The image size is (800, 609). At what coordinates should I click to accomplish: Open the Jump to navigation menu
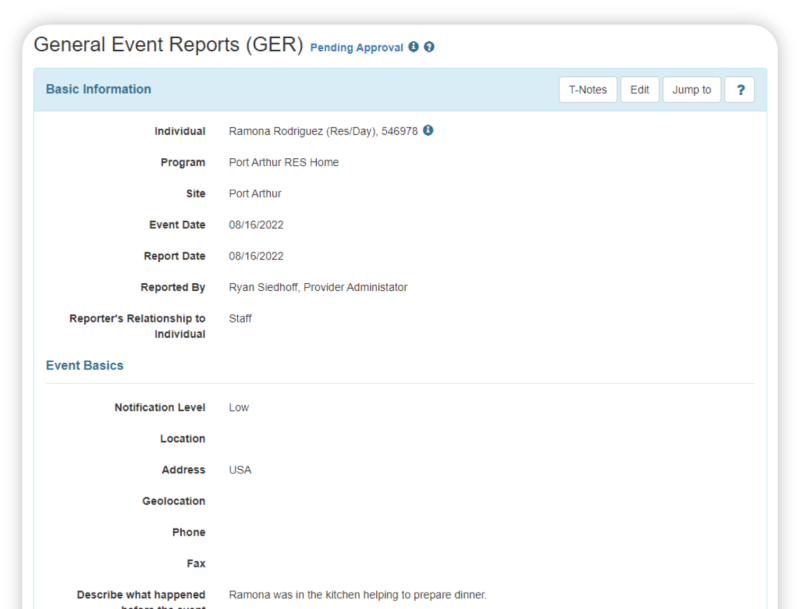pos(692,89)
